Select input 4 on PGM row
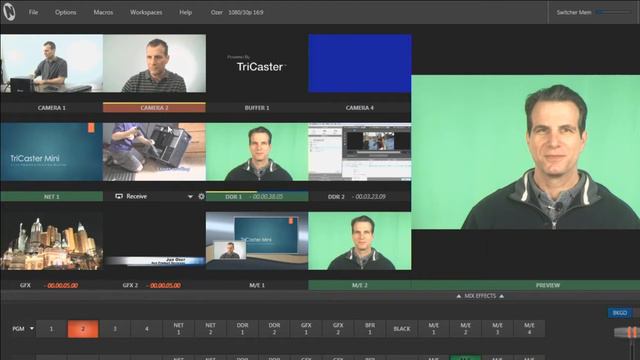This screenshot has width=640, height=360. click(147, 329)
